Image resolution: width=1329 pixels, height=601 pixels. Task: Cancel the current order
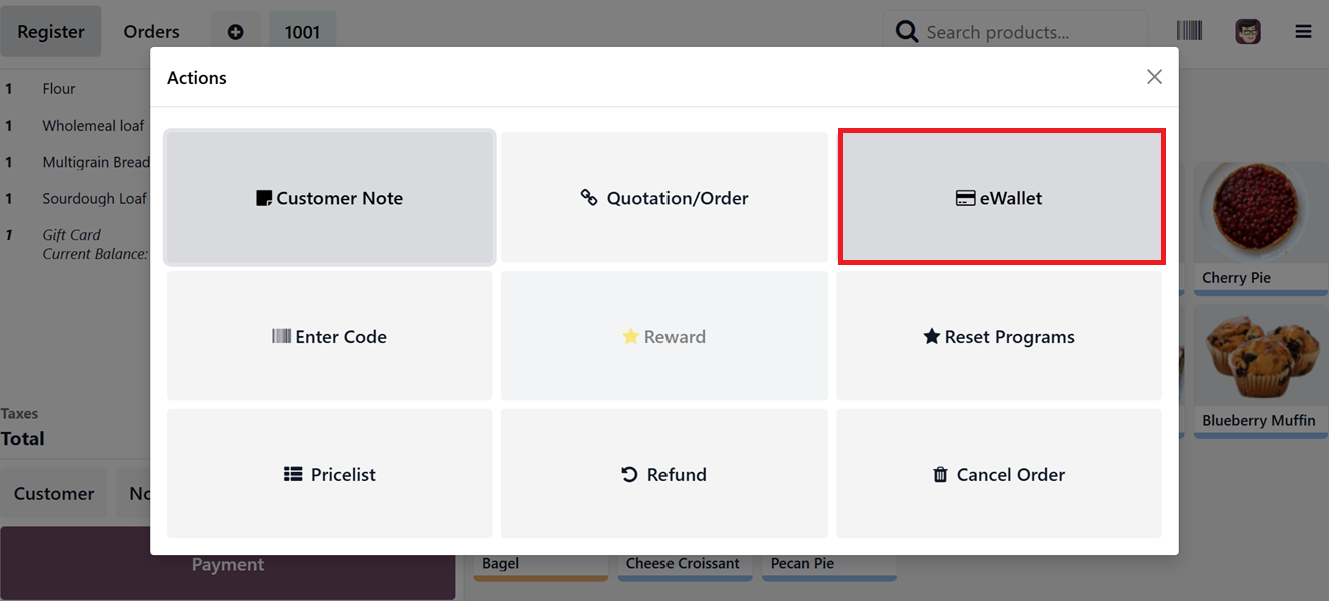coord(999,473)
